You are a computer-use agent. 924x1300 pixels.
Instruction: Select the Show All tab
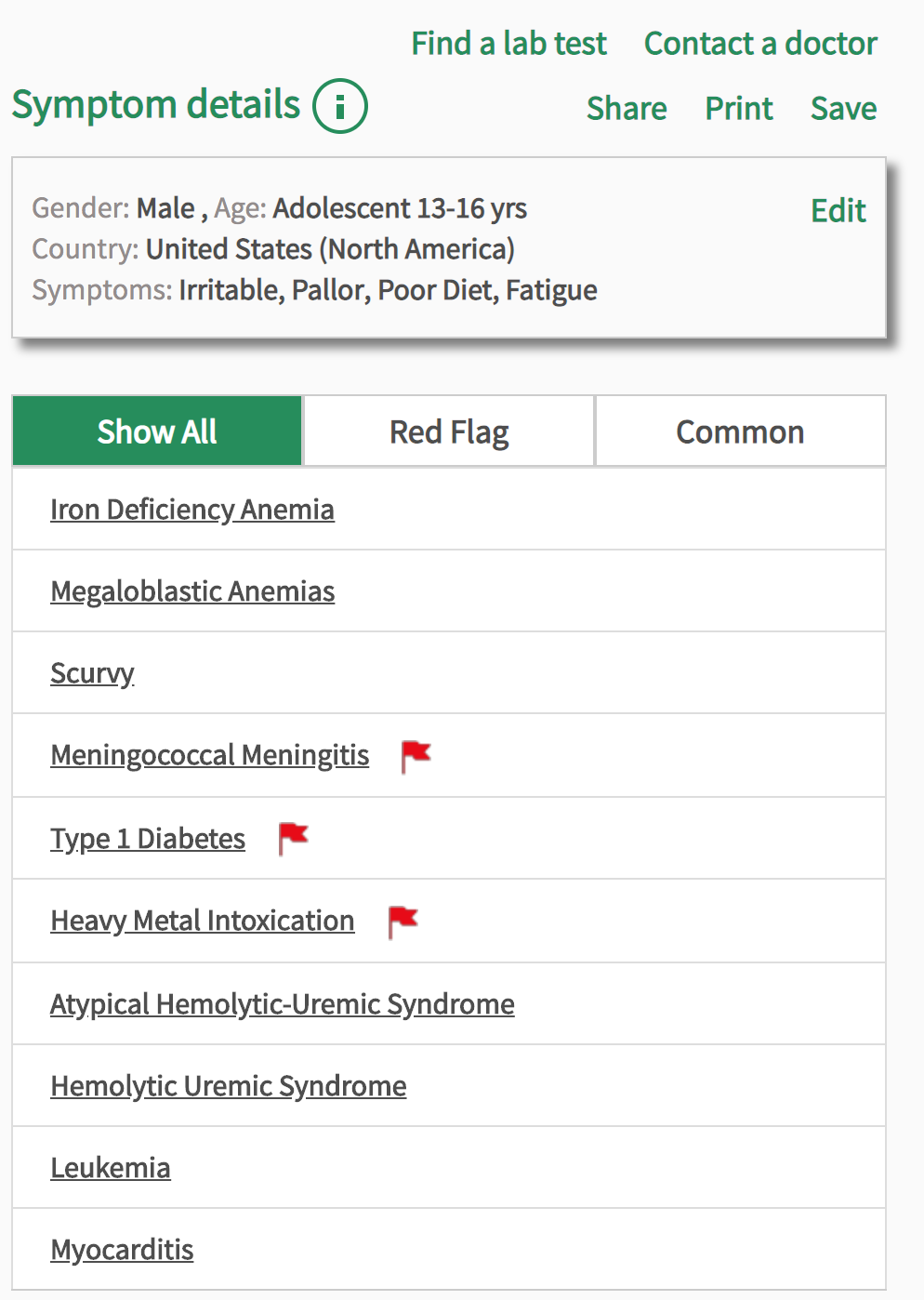[x=156, y=431]
